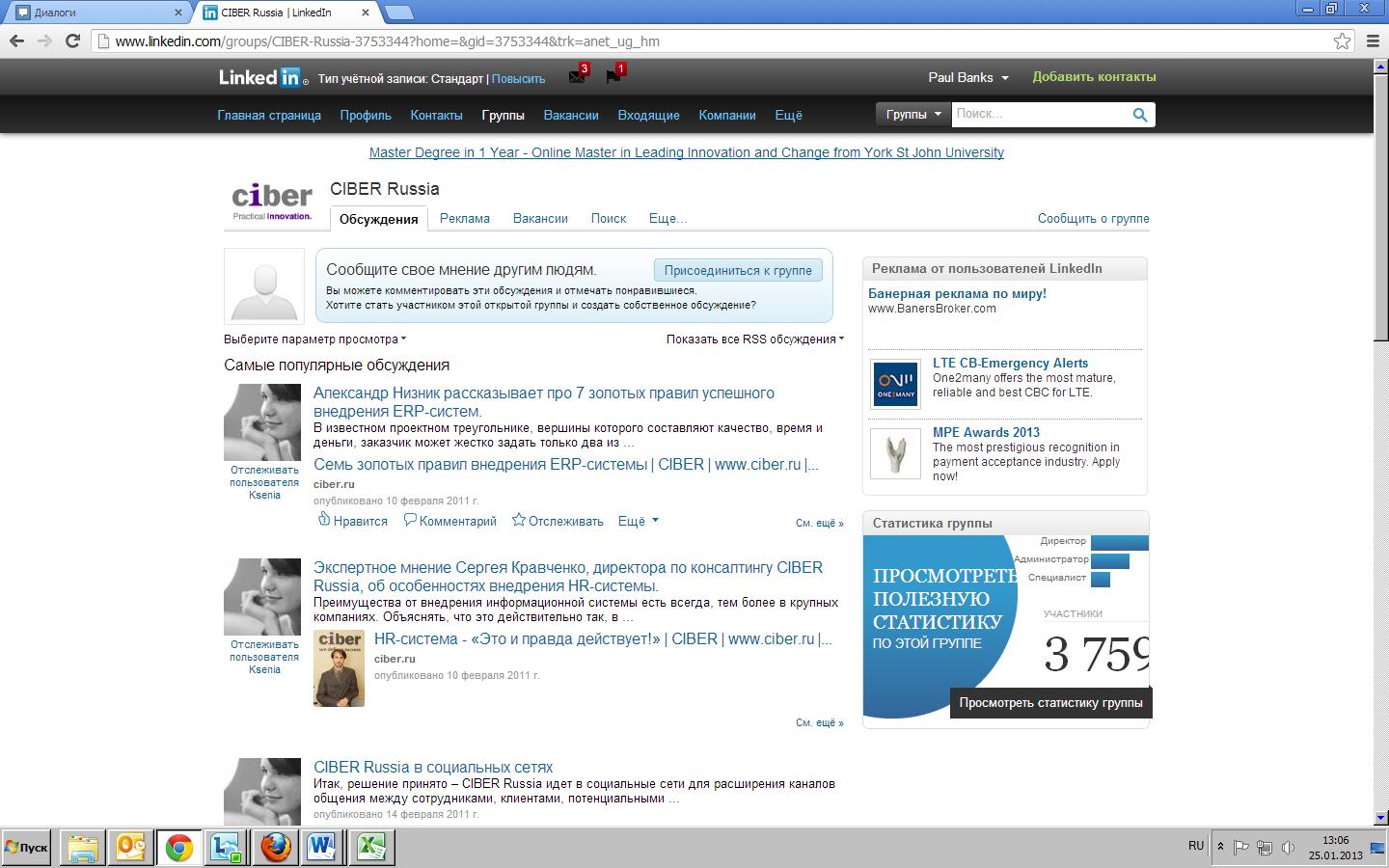
Task: Click the Повысить account link
Action: [x=518, y=79]
